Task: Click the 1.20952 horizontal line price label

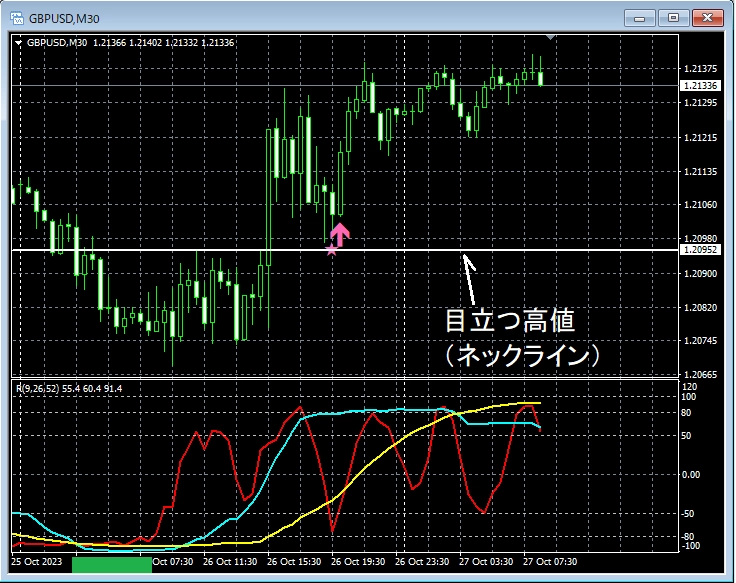Action: click(699, 249)
